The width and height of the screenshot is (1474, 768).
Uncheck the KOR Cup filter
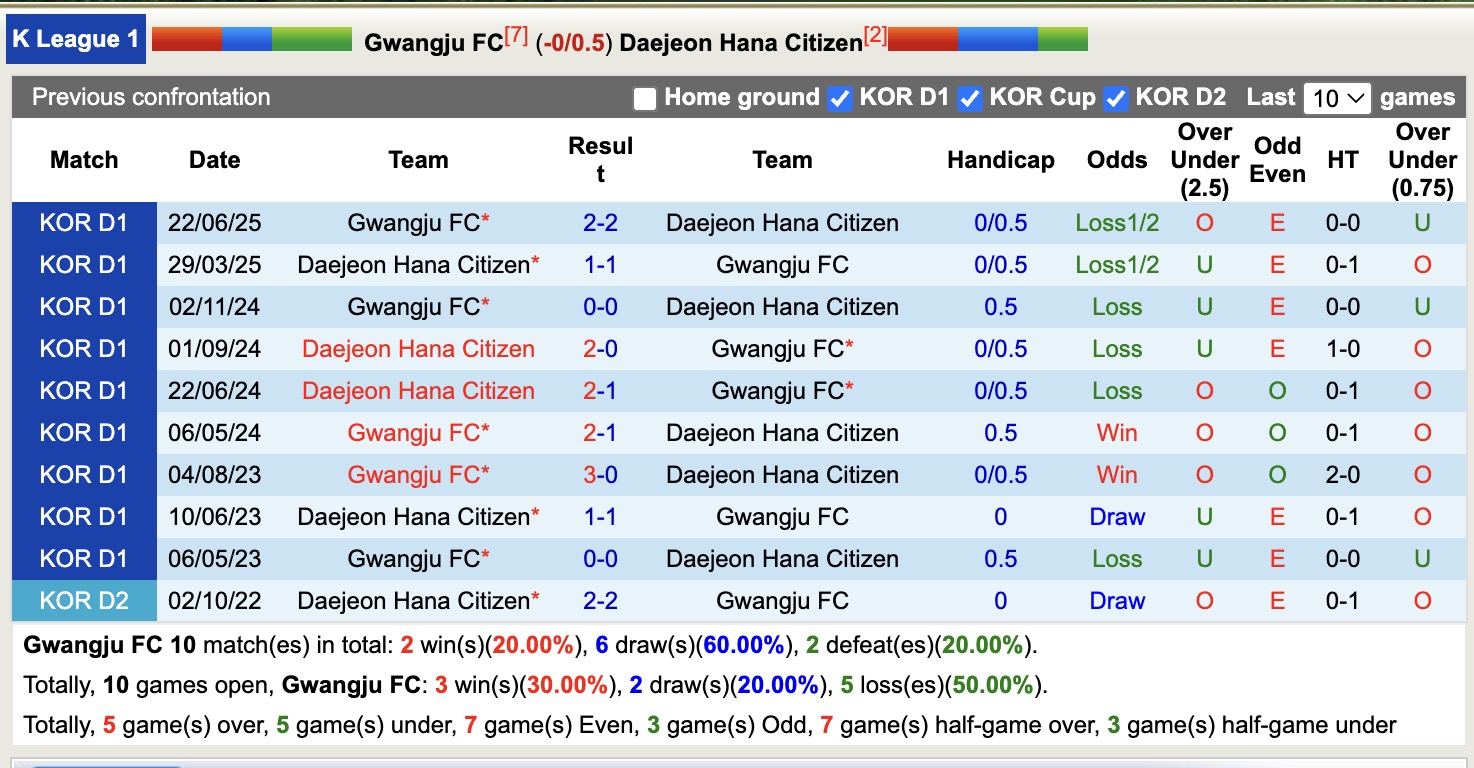968,98
